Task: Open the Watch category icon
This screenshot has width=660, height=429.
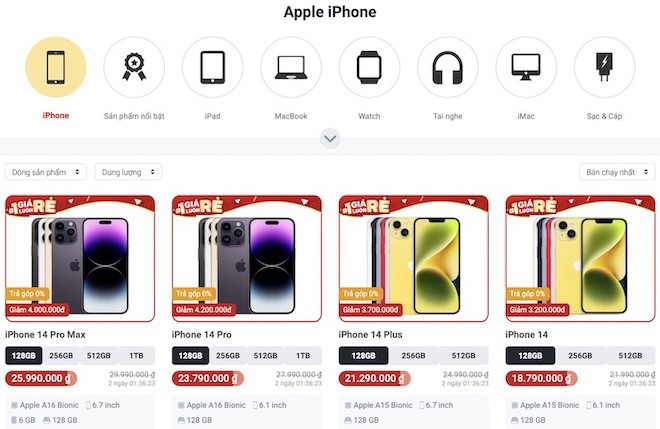Action: 369,67
